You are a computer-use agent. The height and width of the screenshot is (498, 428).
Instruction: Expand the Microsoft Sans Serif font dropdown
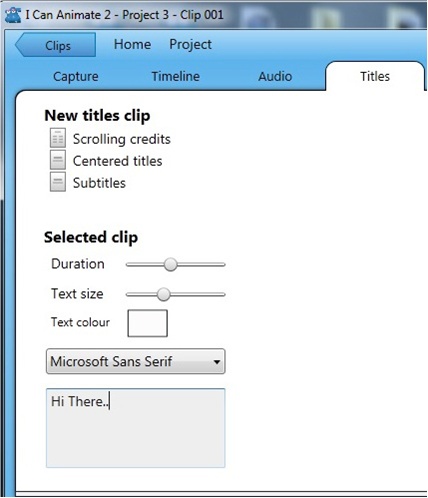[136, 361]
